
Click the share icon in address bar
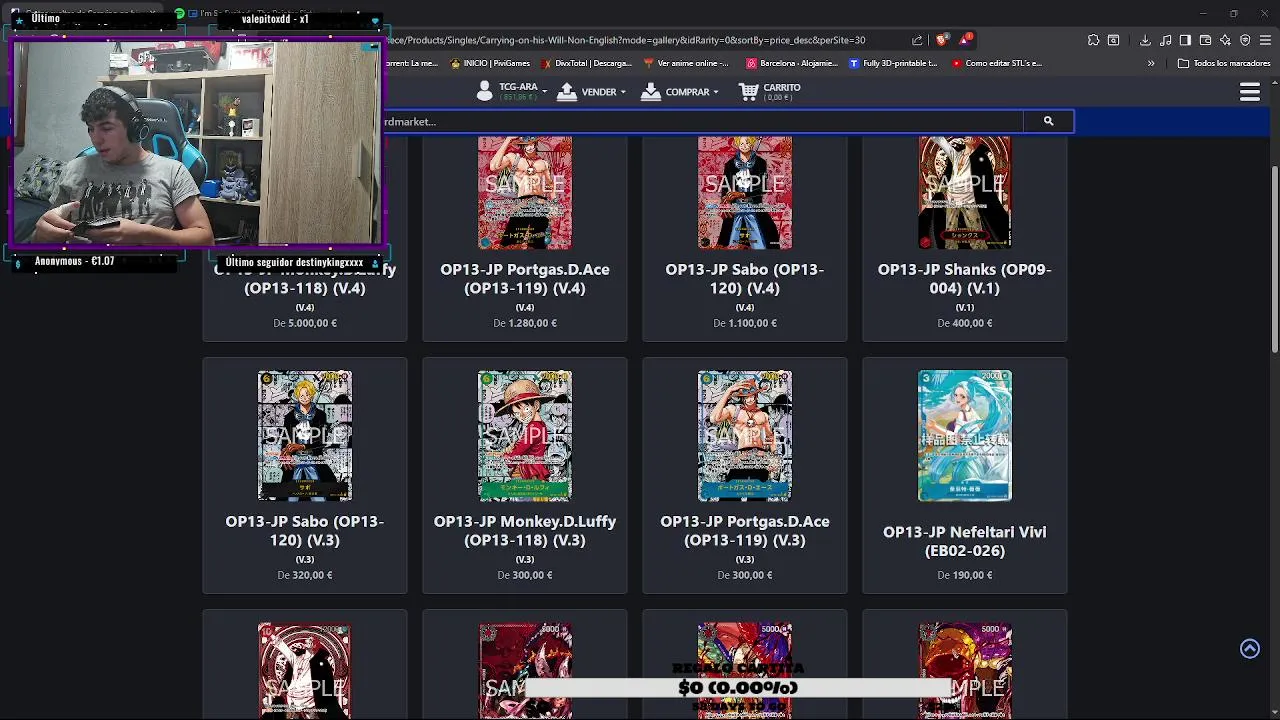(x=917, y=40)
